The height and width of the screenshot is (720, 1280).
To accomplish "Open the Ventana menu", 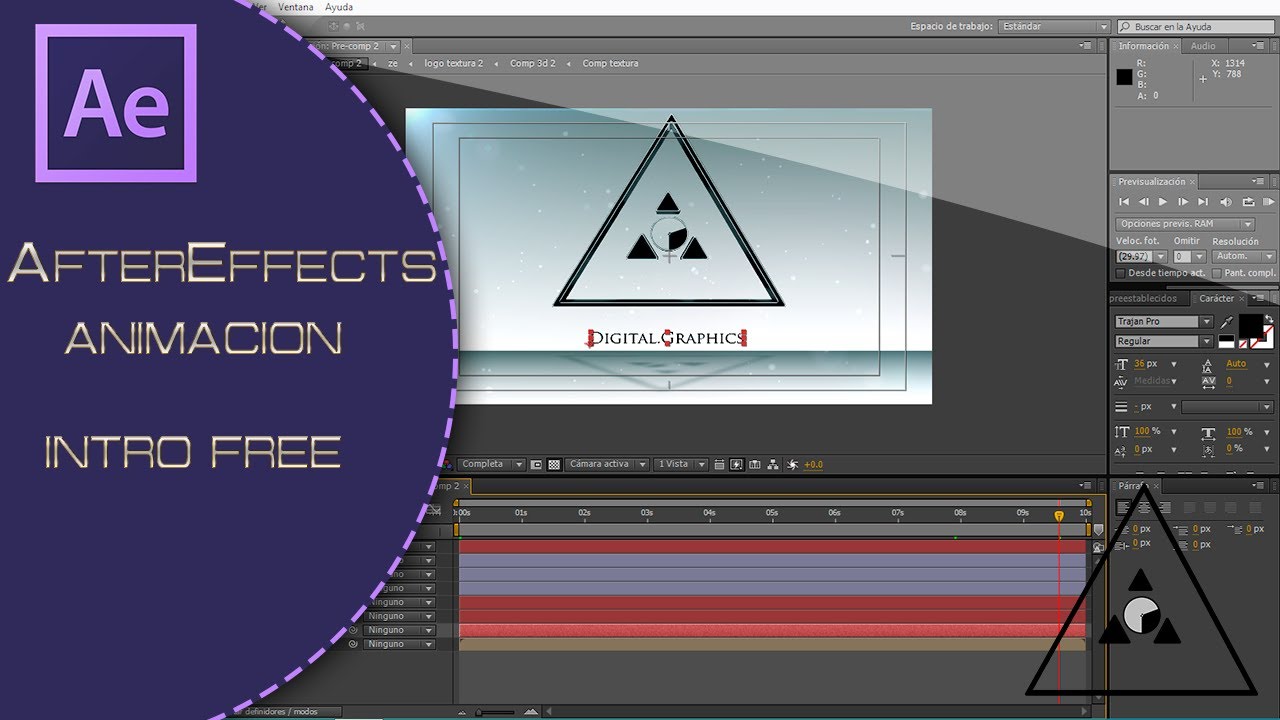I will point(296,7).
